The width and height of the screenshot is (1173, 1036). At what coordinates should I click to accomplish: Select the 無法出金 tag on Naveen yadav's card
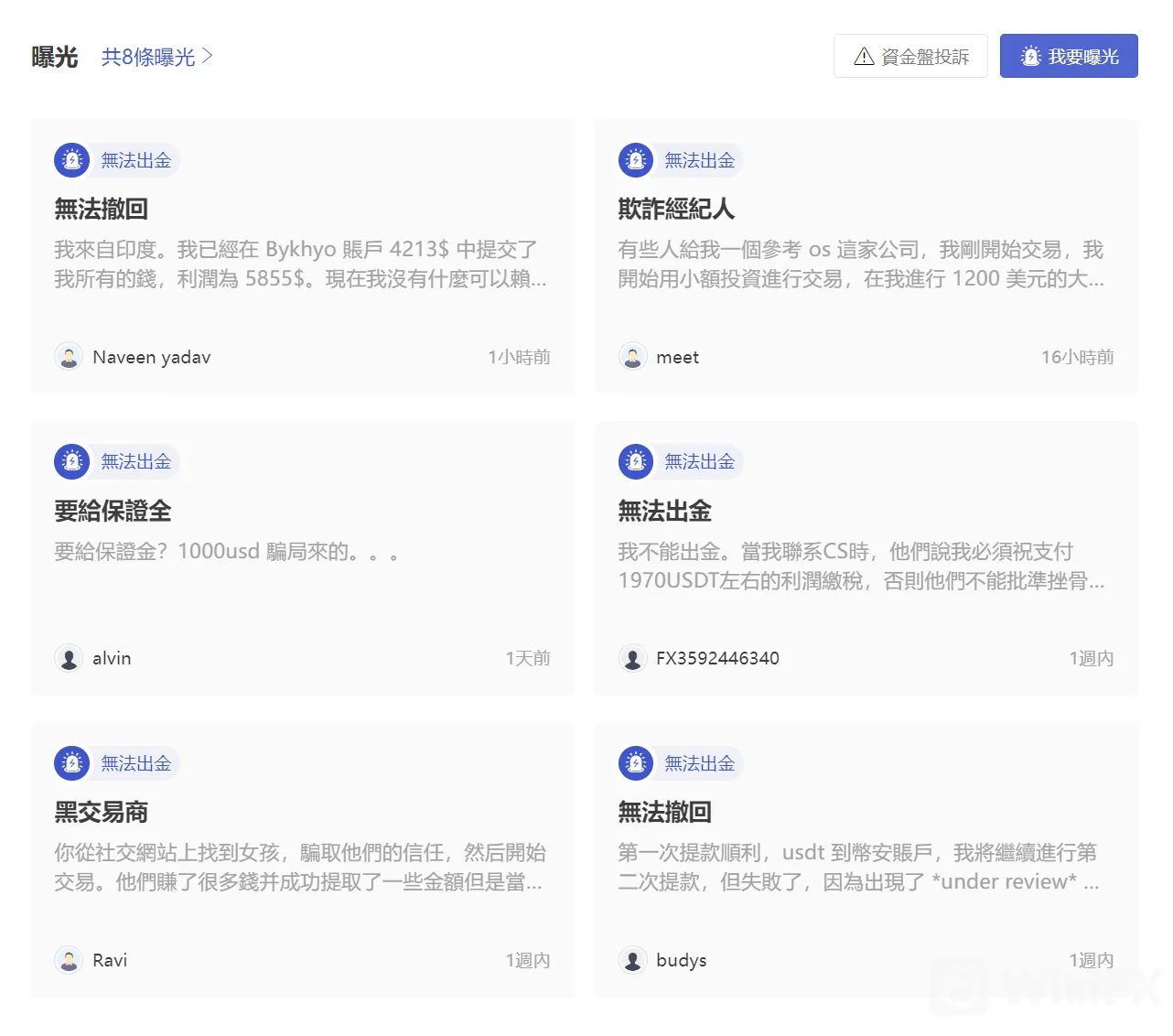[x=136, y=160]
